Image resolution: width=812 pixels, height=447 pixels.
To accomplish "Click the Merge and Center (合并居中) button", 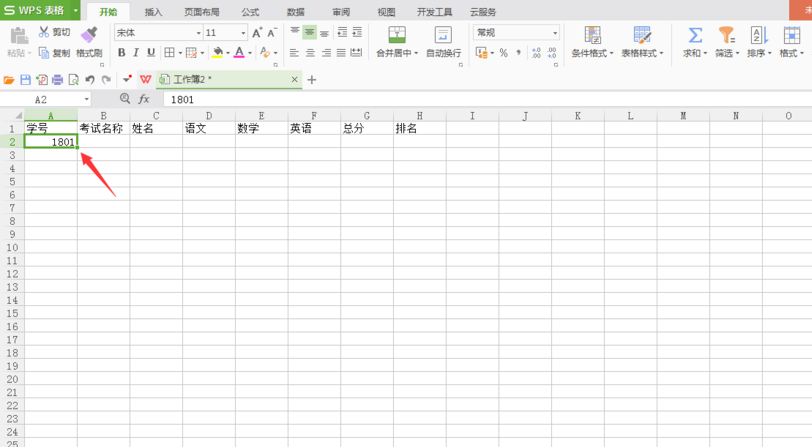I will pos(397,42).
